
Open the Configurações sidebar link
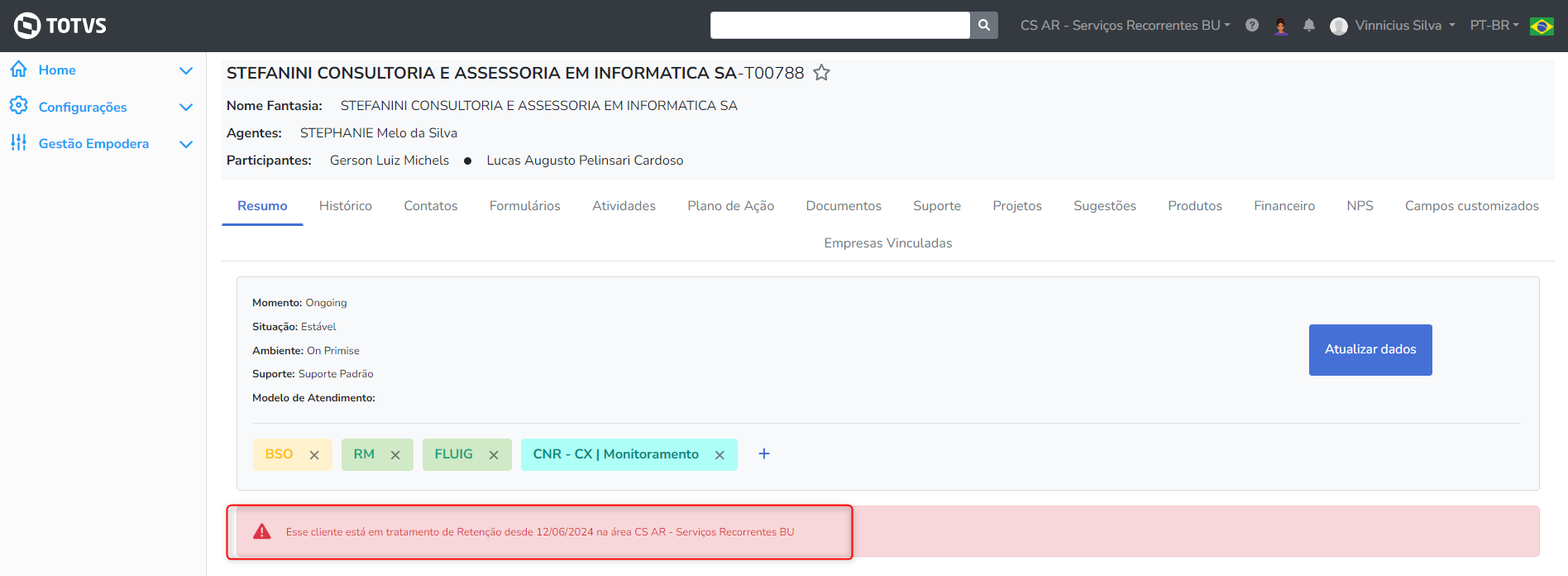[83, 108]
